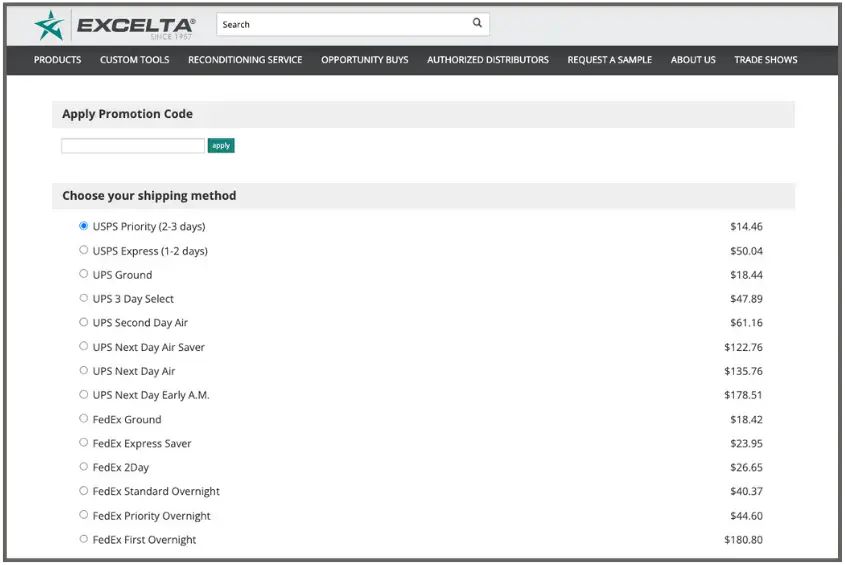Open AUTHORIZED DISTRIBUTORS page
Screen dimensions: 845x565
488,60
